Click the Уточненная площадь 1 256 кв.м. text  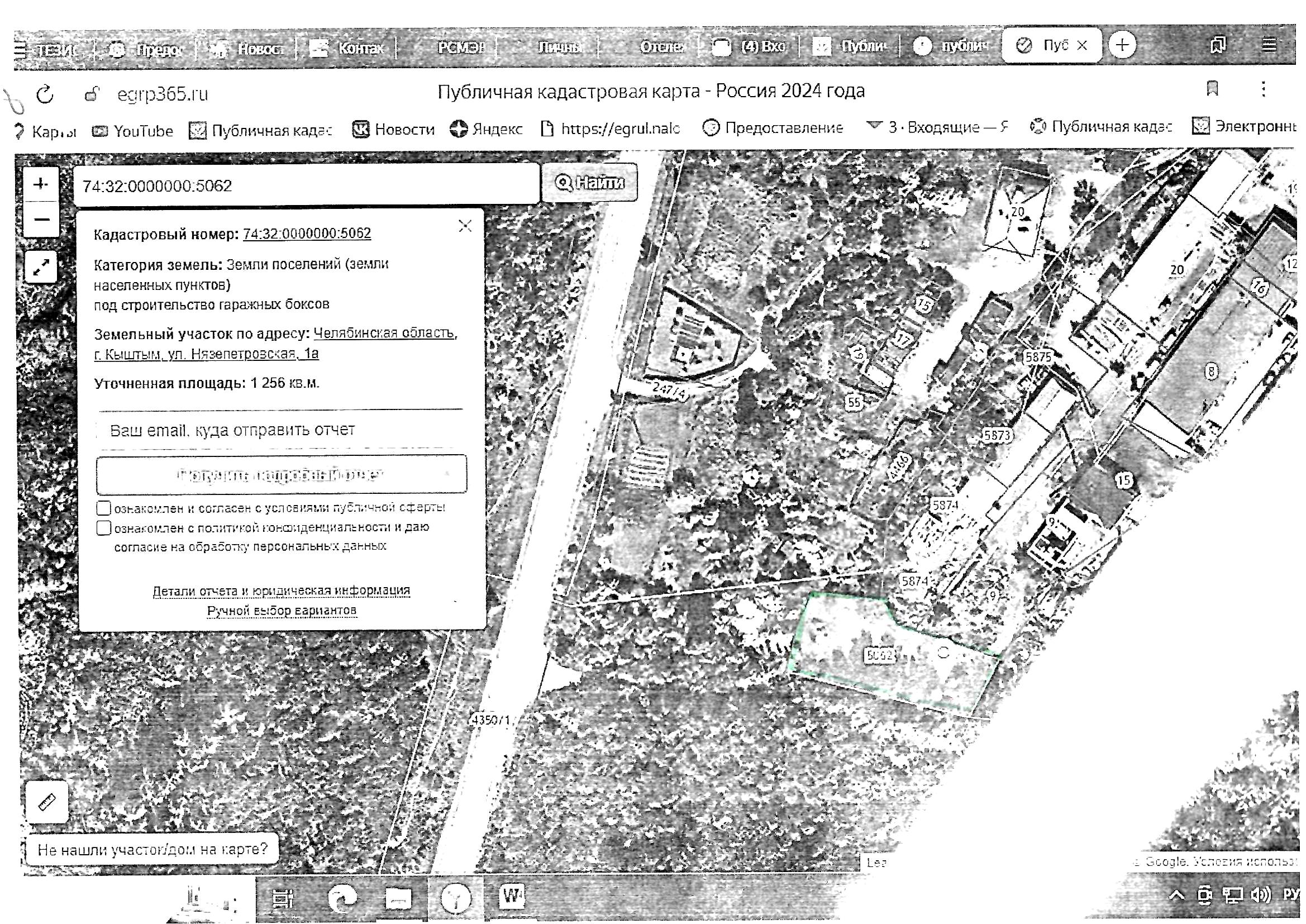[x=207, y=383]
